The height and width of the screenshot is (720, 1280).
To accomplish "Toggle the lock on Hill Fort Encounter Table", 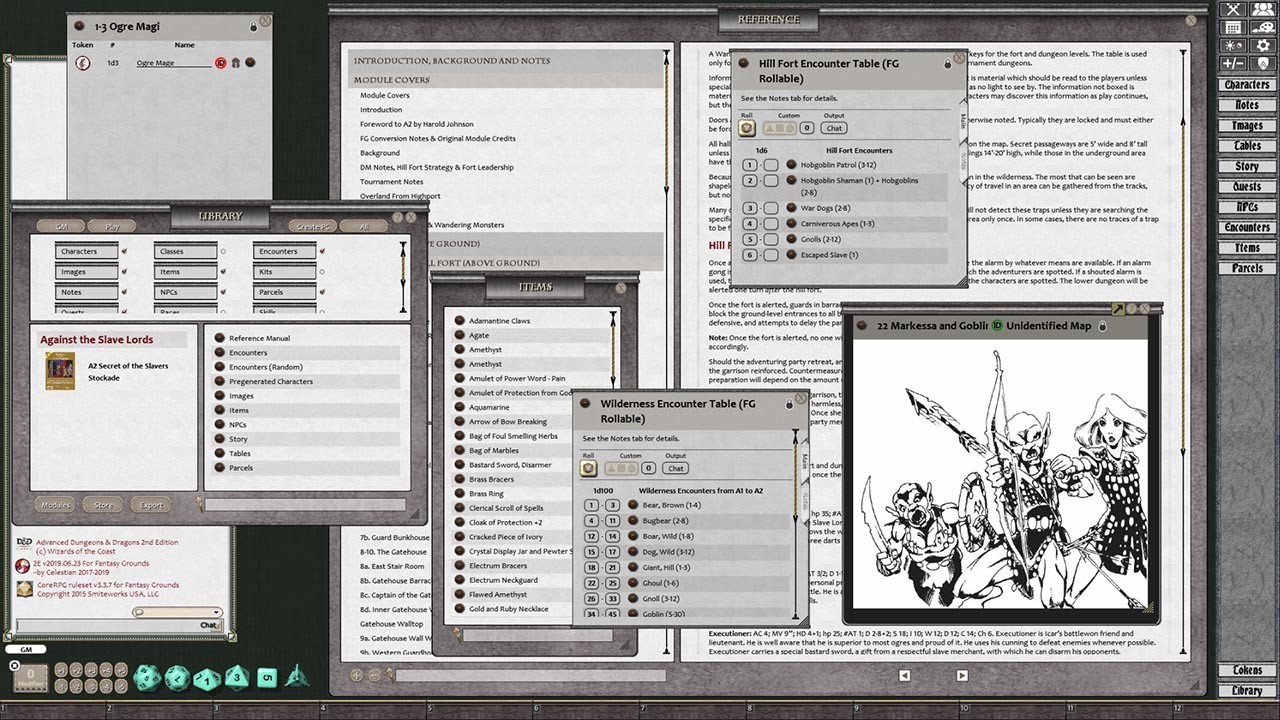I will tap(948, 63).
